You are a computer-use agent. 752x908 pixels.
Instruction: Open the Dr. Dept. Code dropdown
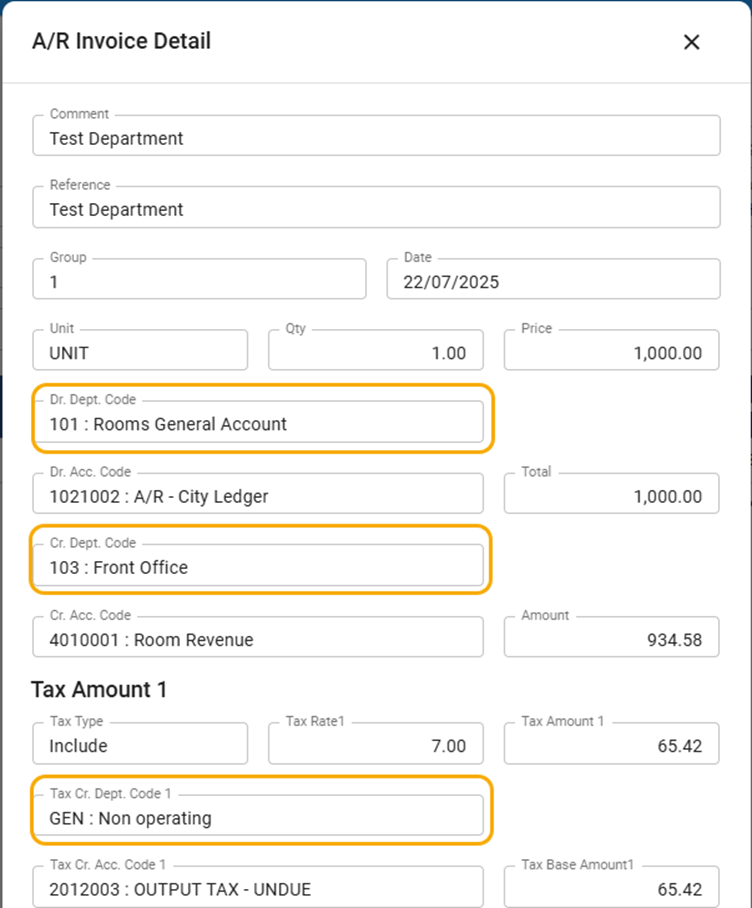(x=258, y=423)
